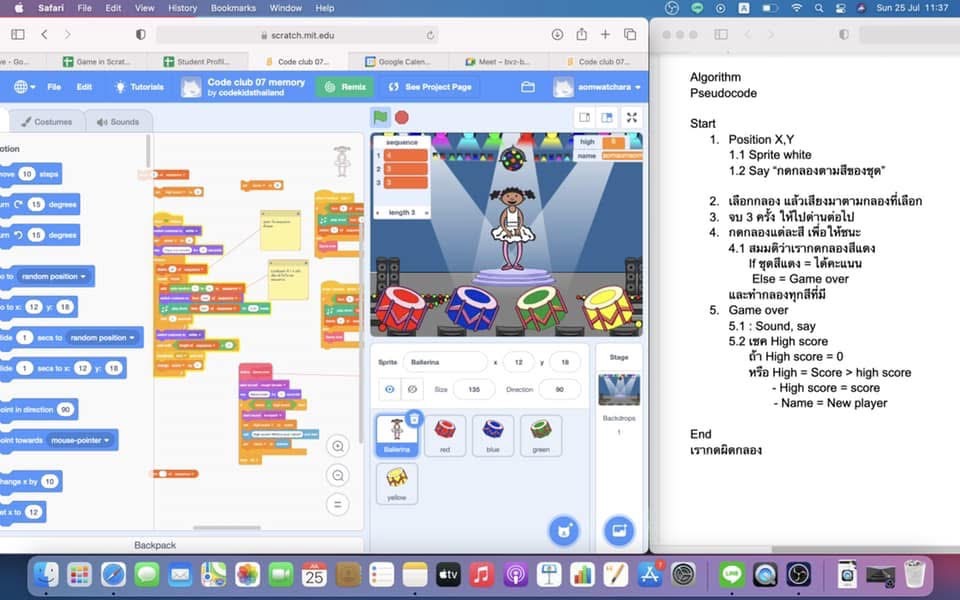The image size is (960, 600).
Task: Click the change x by 10 block
Action: pos(29,482)
